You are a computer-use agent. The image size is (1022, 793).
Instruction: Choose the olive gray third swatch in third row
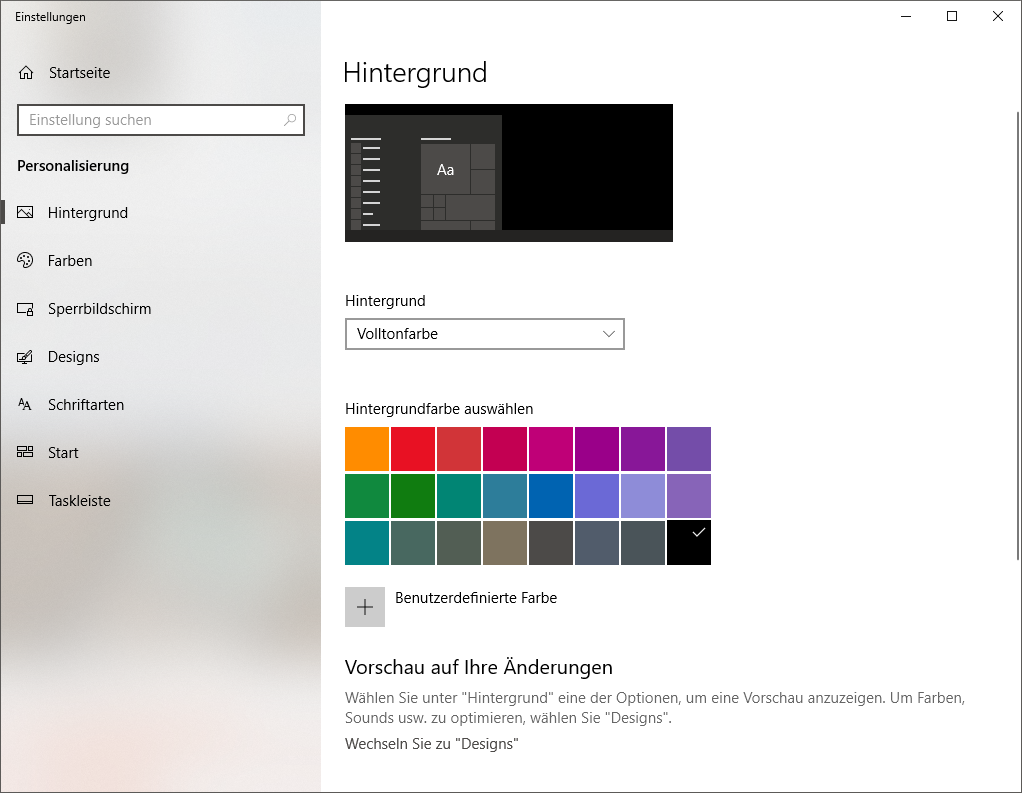pyautogui.click(x=459, y=542)
